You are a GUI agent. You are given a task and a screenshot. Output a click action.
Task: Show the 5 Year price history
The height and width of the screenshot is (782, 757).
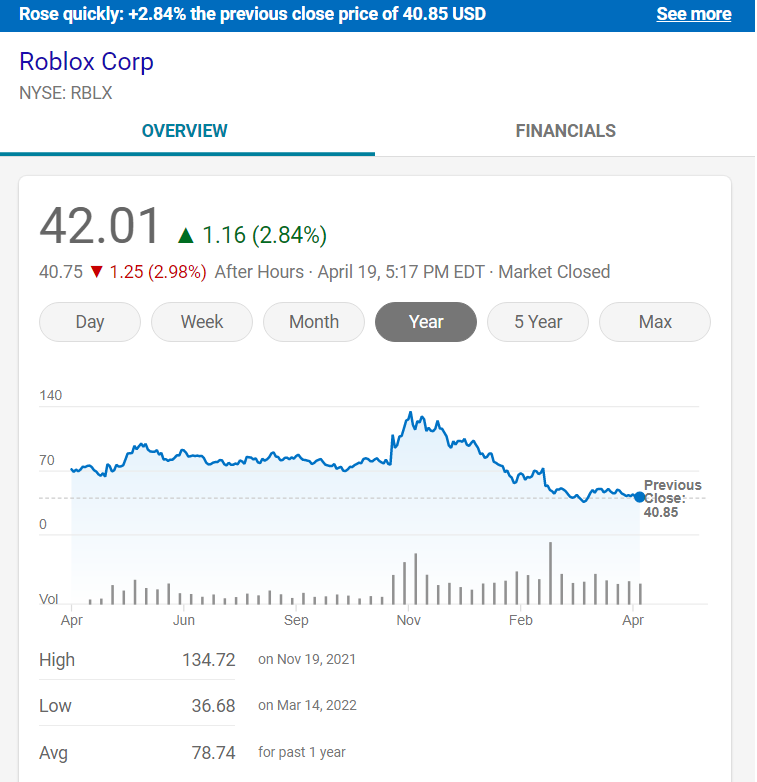pos(538,322)
